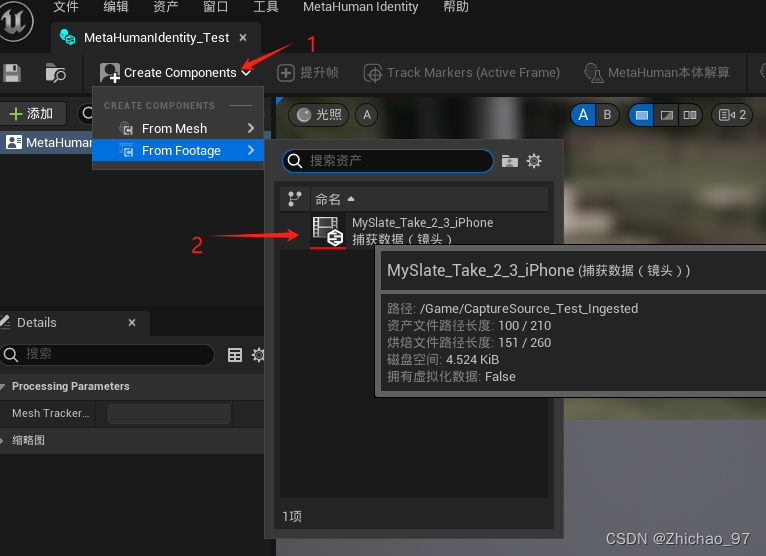766x556 pixels.
Task: Open Details panel settings gear
Action: pyautogui.click(x=258, y=355)
